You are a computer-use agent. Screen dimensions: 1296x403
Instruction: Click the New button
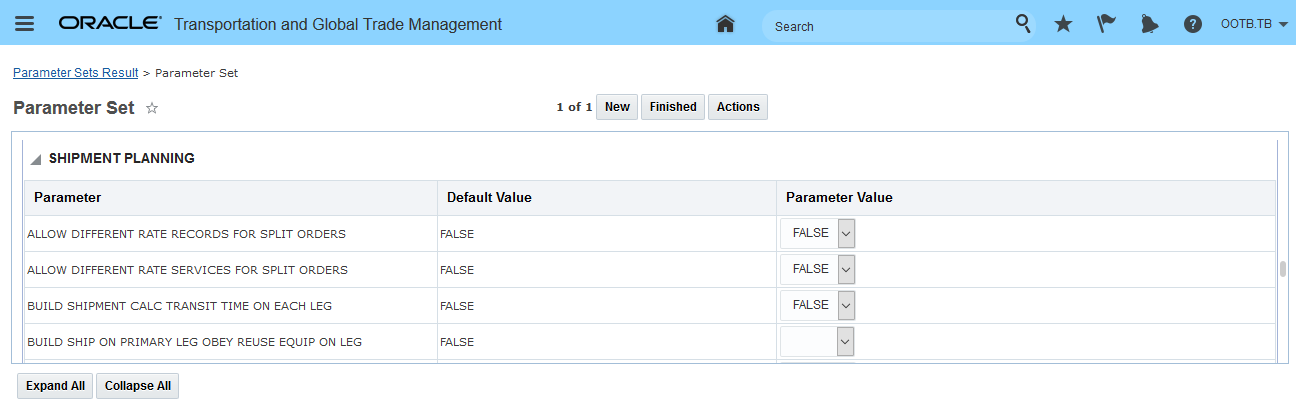(617, 107)
